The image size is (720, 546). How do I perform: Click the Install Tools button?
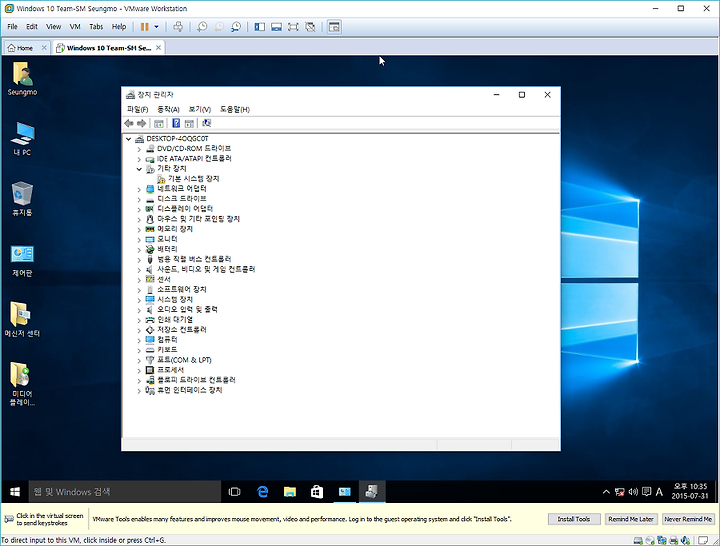574,519
